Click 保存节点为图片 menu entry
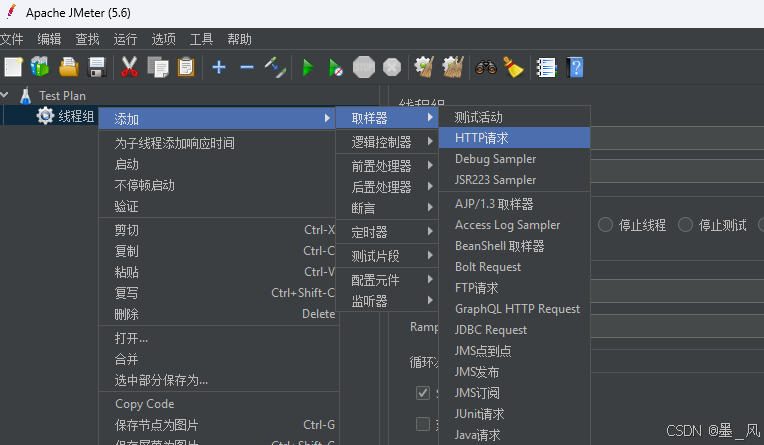This screenshot has width=764, height=445. point(219,425)
